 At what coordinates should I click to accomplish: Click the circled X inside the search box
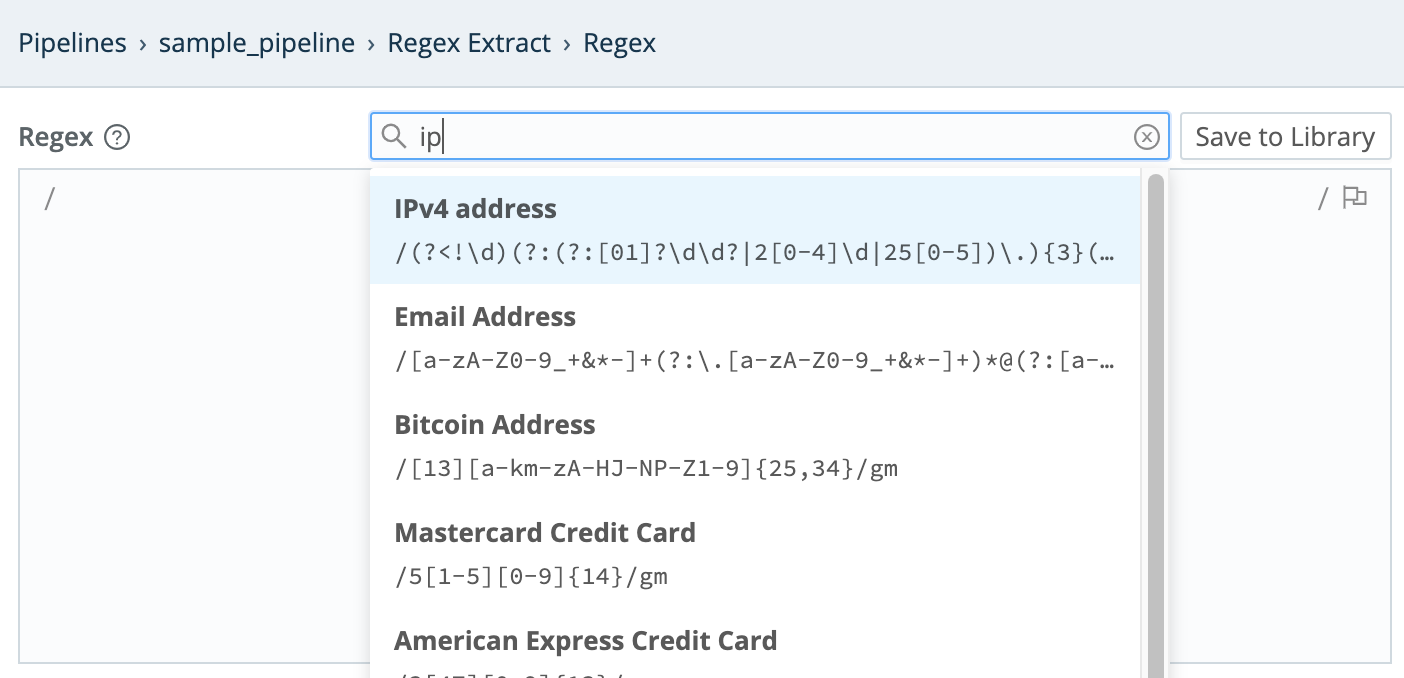pyautogui.click(x=1146, y=136)
